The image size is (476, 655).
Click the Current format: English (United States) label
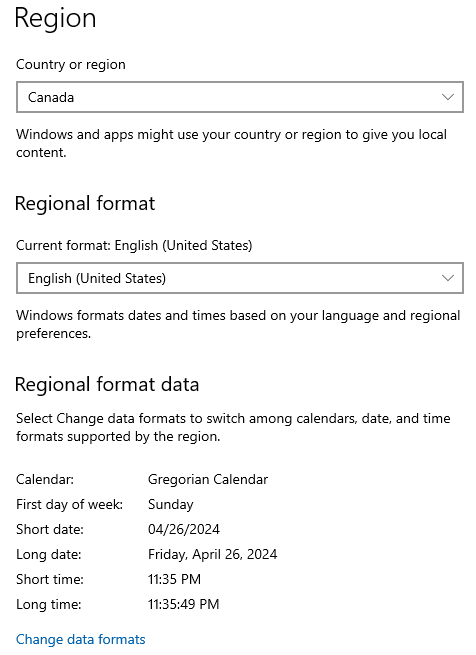click(134, 245)
